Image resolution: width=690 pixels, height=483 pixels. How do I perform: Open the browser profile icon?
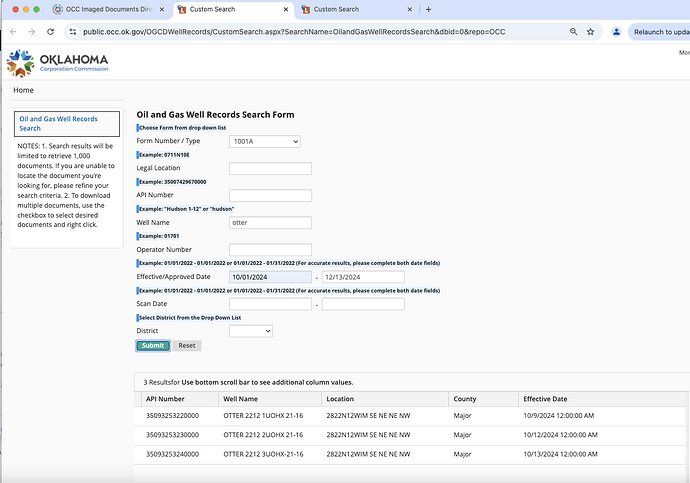615,32
